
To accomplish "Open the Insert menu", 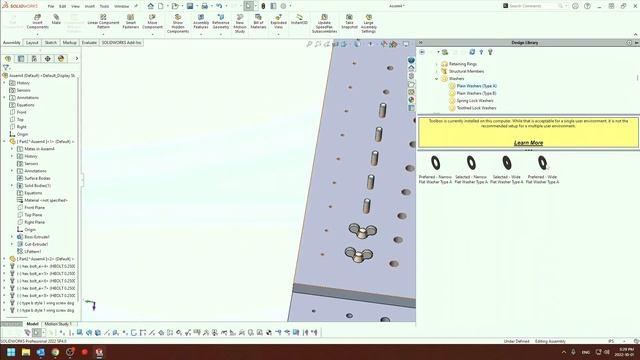I will pyautogui.click(x=89, y=6).
